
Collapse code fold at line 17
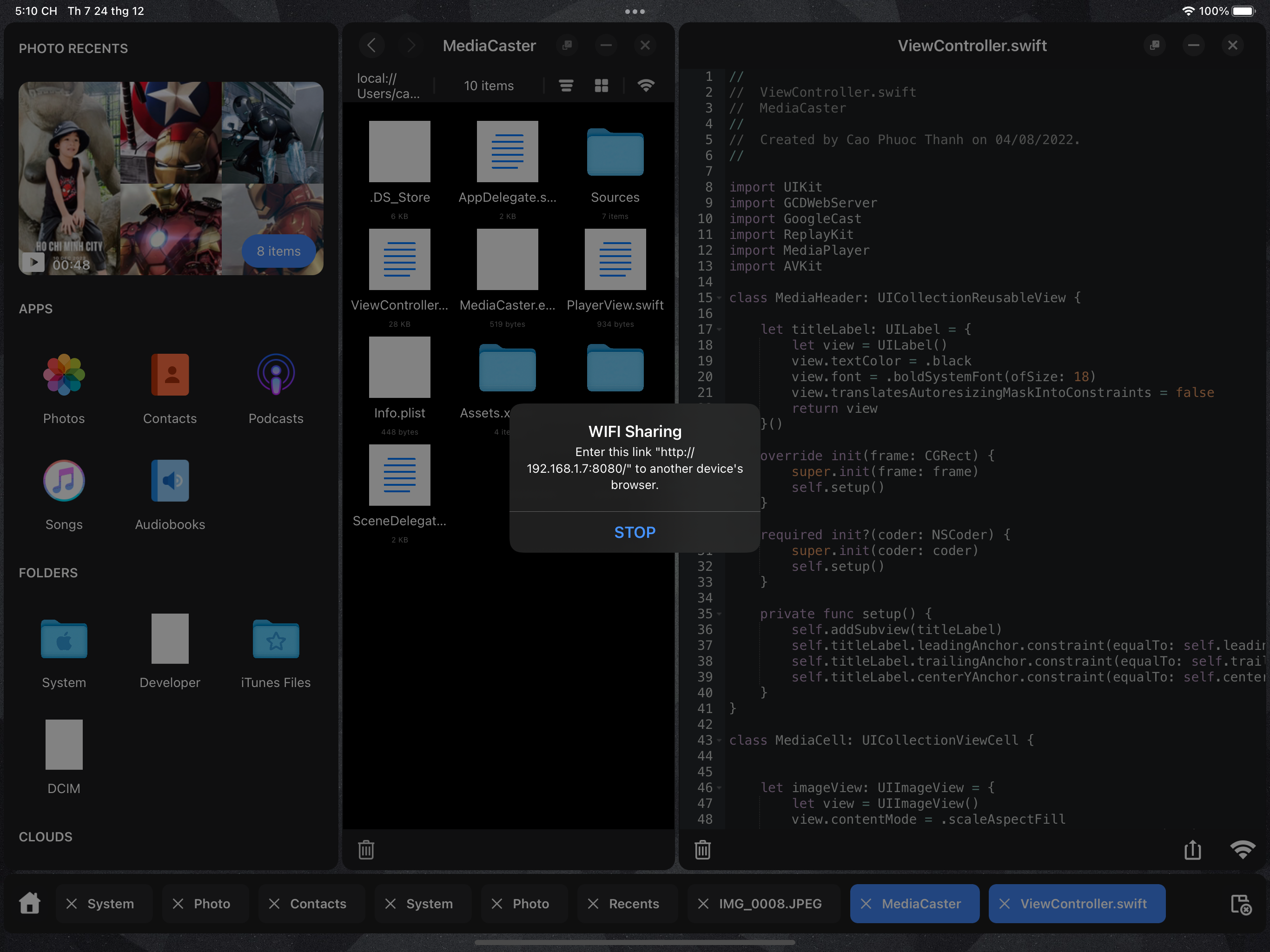719,330
